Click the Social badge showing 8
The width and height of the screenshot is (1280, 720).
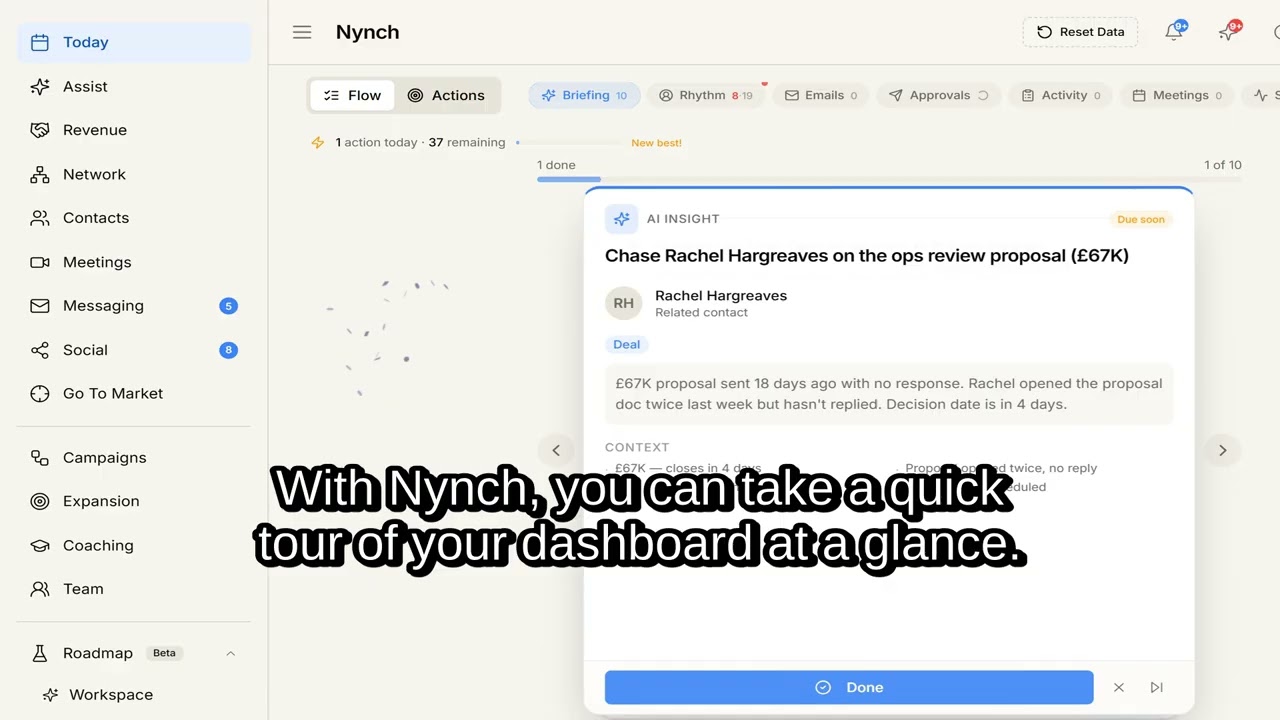[228, 350]
